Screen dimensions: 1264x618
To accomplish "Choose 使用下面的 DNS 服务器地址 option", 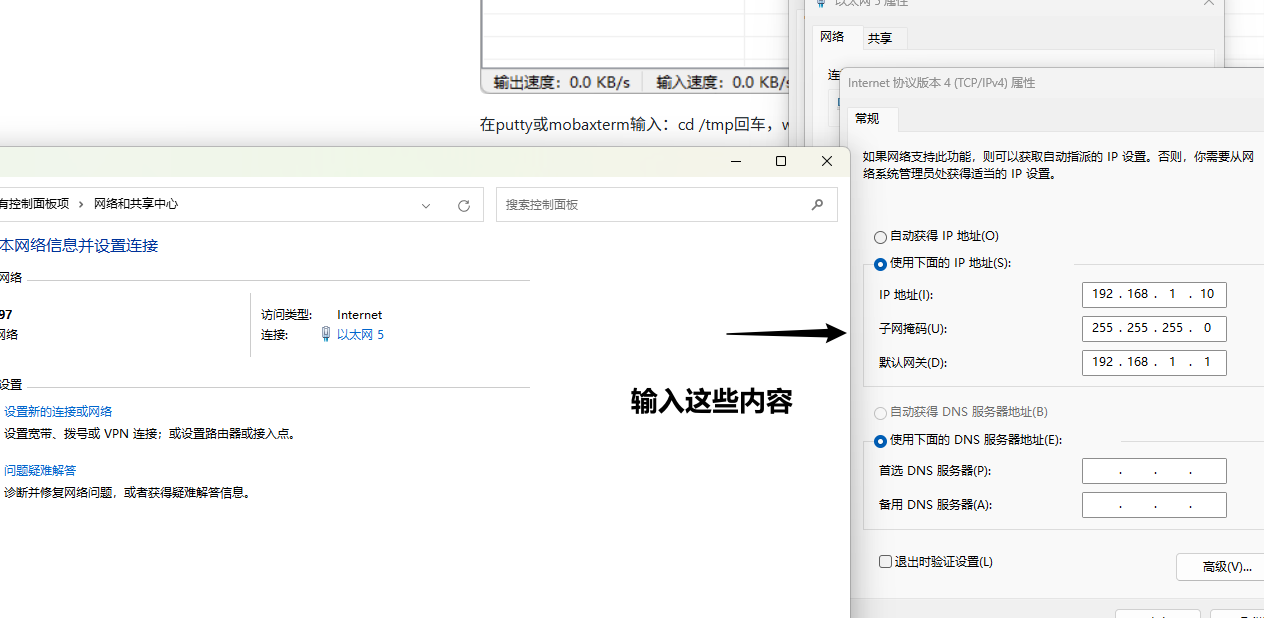I will click(x=880, y=441).
